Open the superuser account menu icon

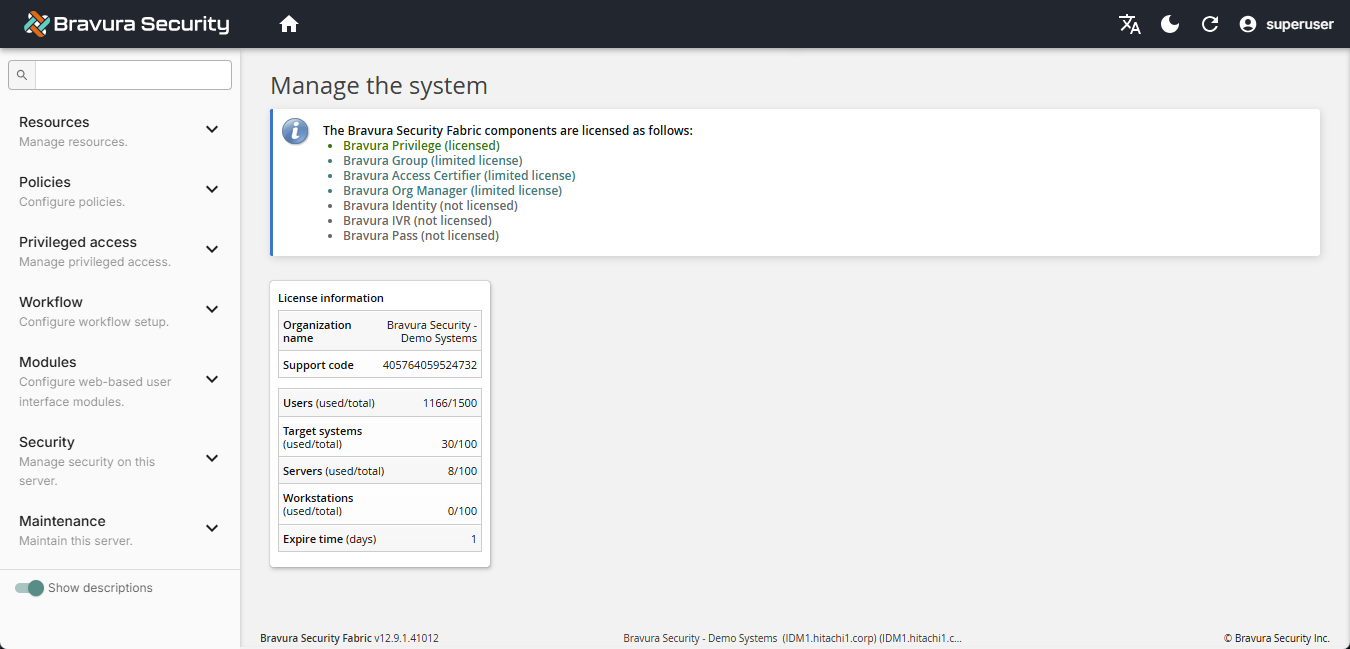pos(1246,23)
